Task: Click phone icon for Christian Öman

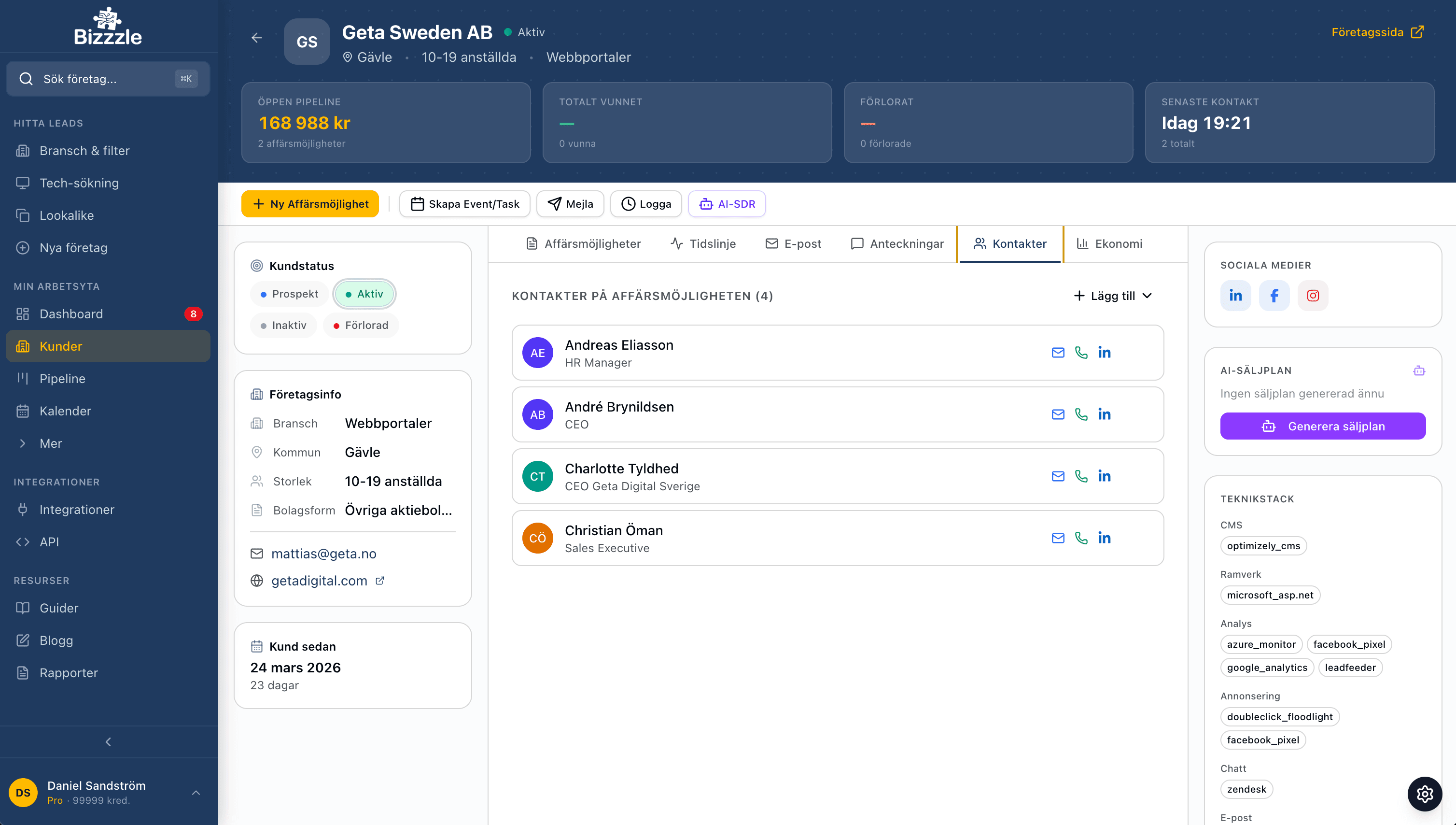Action: pos(1081,538)
